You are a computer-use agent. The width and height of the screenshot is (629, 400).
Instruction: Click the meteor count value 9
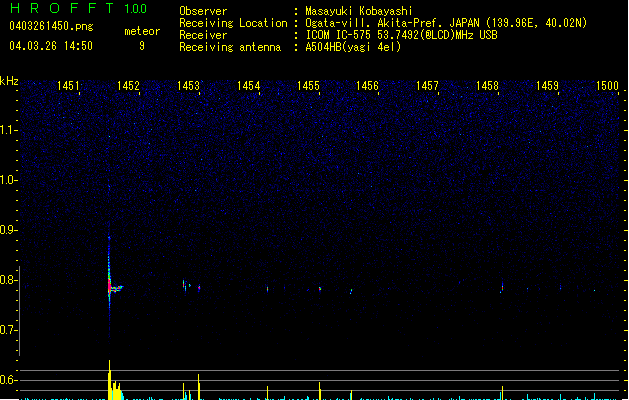142,46
